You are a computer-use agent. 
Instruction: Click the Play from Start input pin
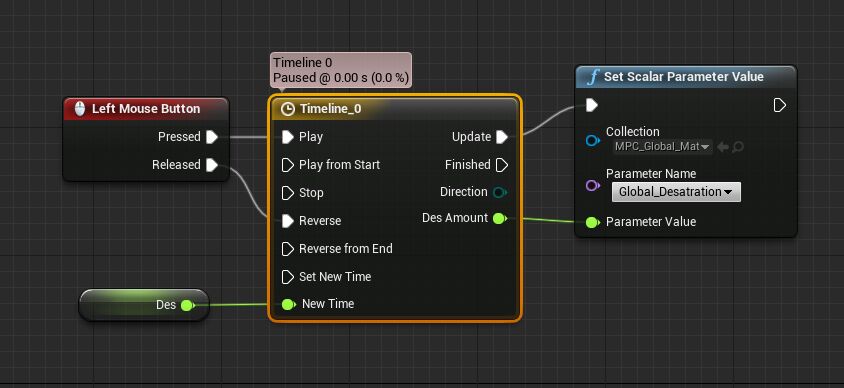pyautogui.click(x=288, y=165)
